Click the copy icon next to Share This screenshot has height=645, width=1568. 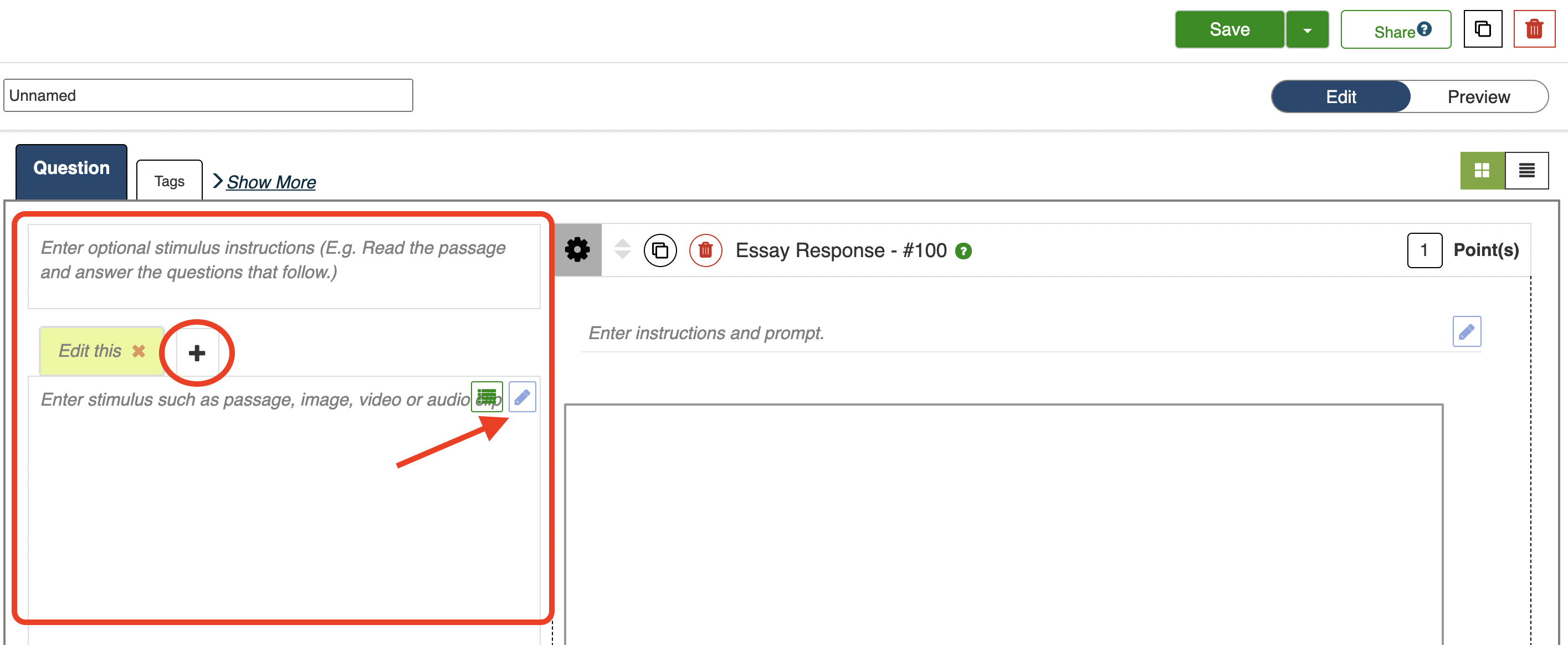point(1482,29)
